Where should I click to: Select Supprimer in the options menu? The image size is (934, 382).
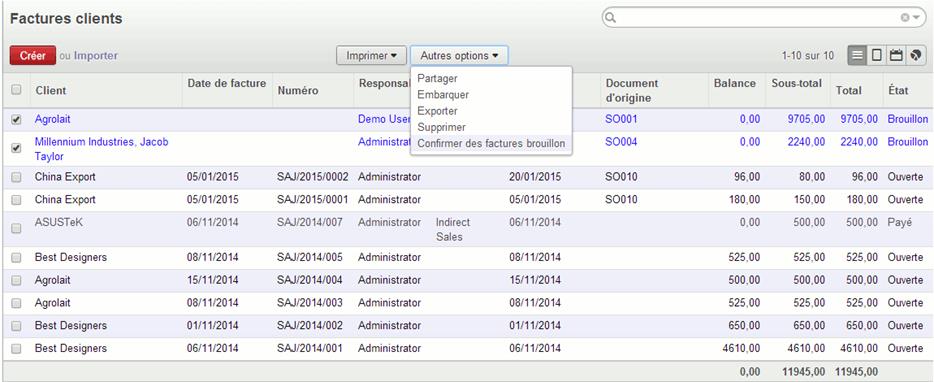(441, 127)
